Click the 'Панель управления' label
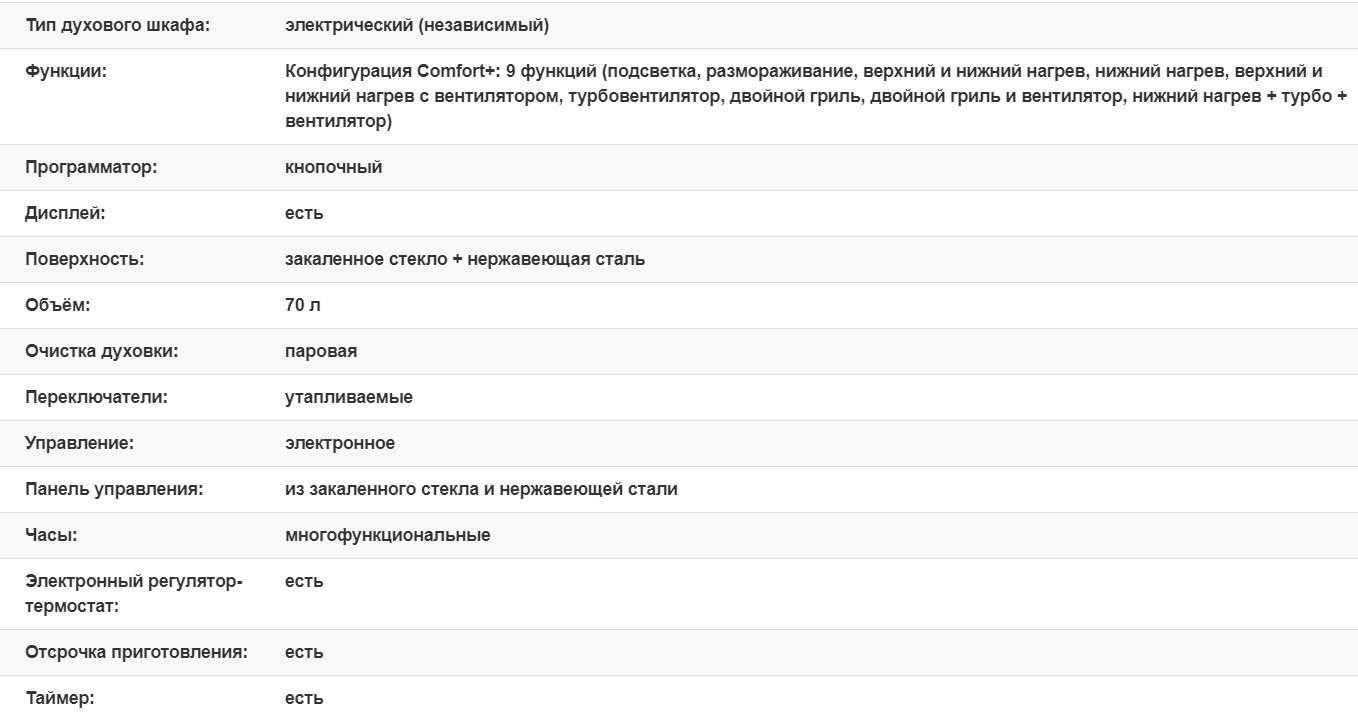1358x720 pixels. (x=114, y=490)
